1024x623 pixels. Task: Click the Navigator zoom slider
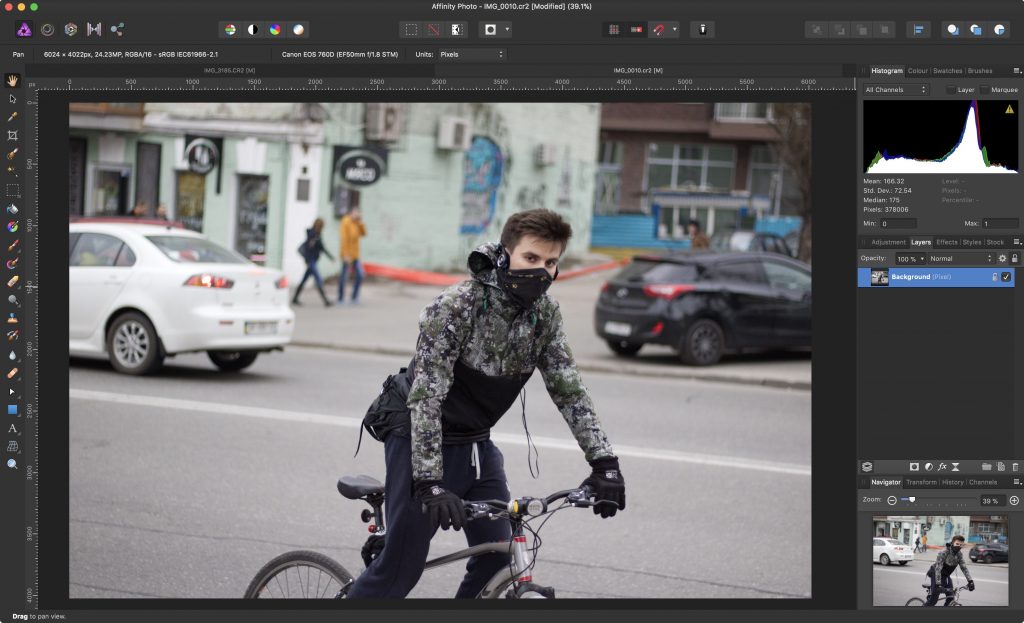click(x=938, y=500)
